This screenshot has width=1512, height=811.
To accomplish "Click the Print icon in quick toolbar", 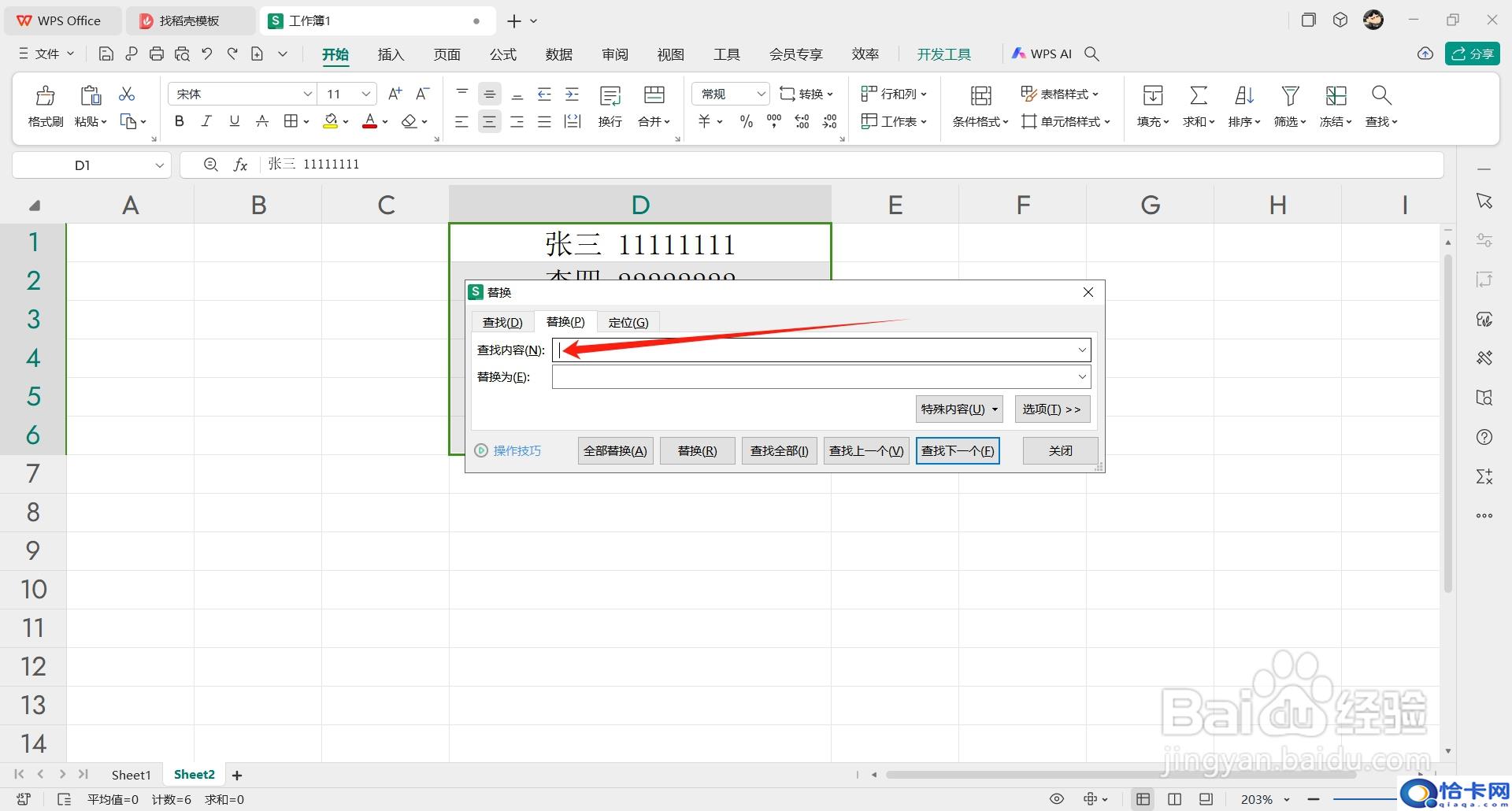I will click(x=157, y=54).
